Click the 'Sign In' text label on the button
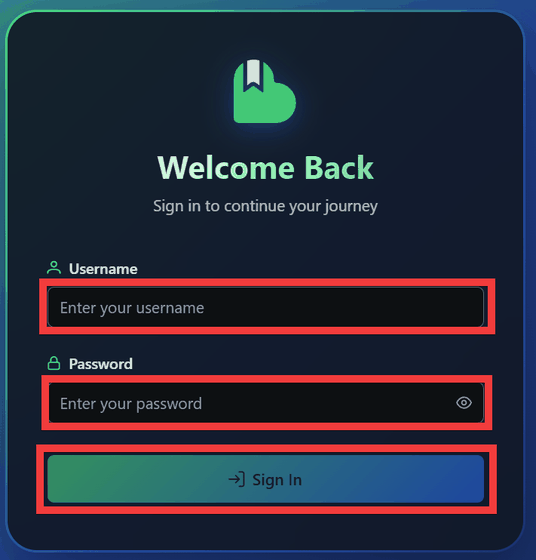 (x=277, y=480)
